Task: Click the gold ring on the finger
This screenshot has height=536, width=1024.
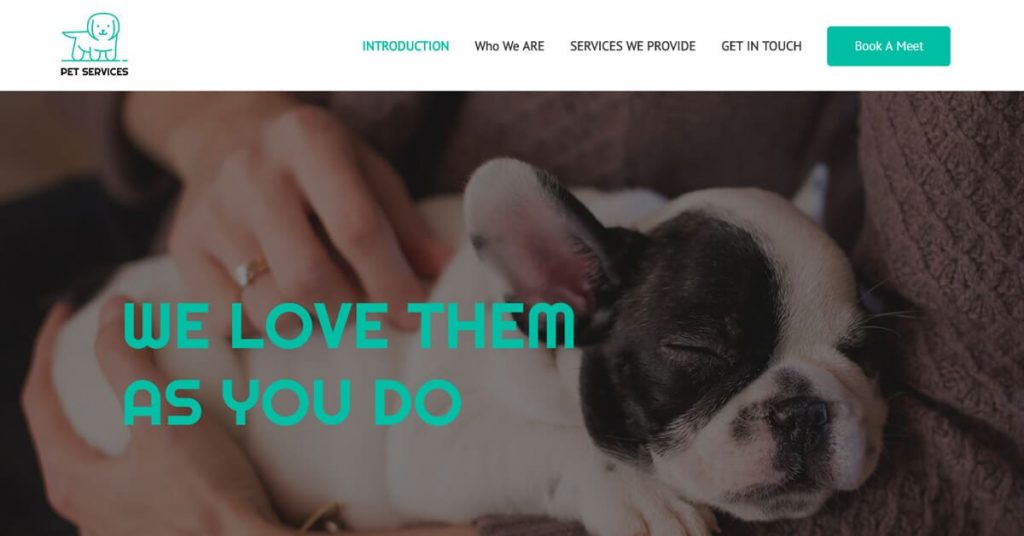Action: (249, 270)
